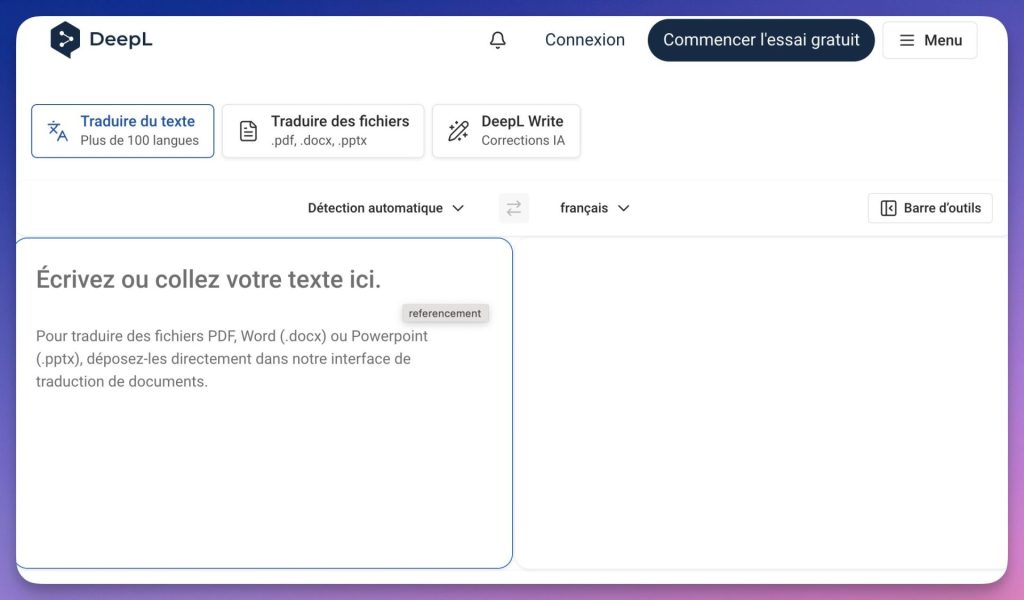Select the referencement suggestion chip
Image resolution: width=1024 pixels, height=600 pixels.
click(445, 312)
